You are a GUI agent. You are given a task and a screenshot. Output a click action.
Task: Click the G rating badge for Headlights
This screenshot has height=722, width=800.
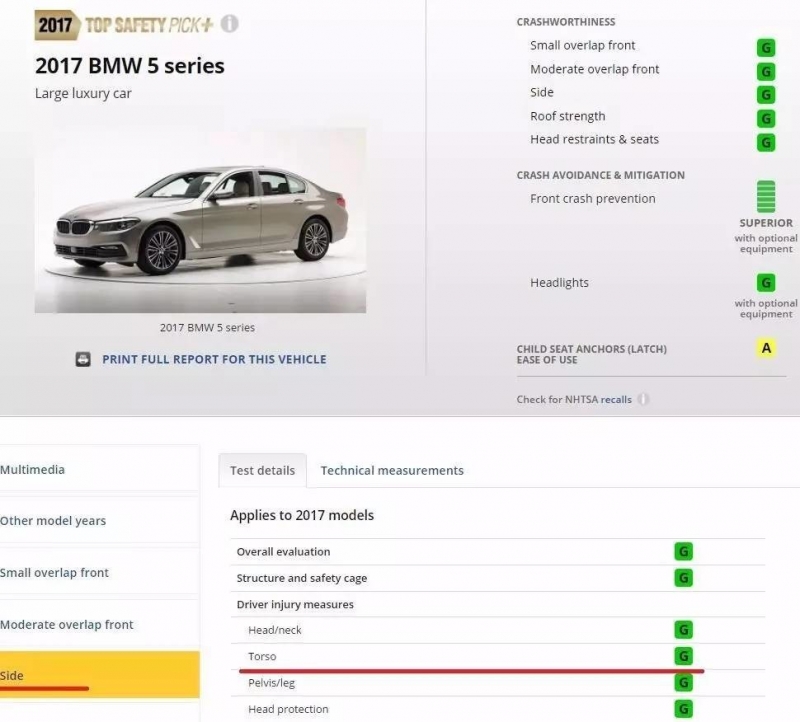765,283
